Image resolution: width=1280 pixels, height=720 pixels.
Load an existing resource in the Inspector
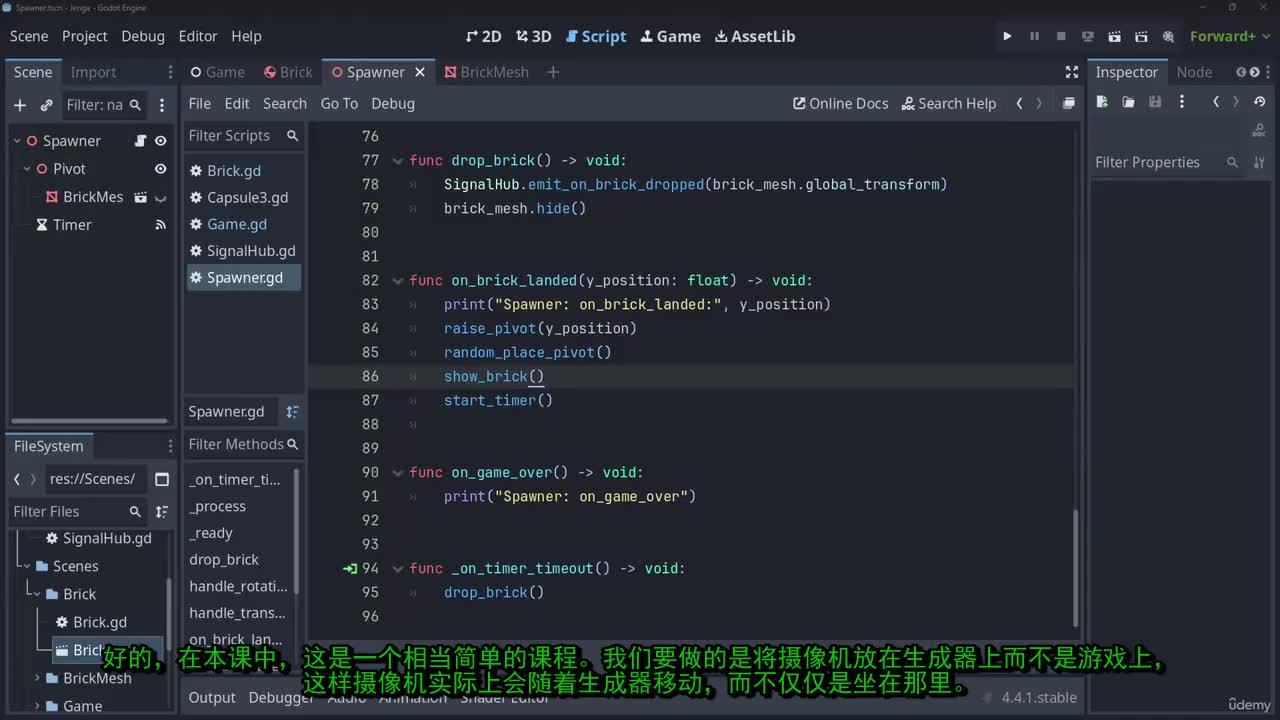(1128, 102)
